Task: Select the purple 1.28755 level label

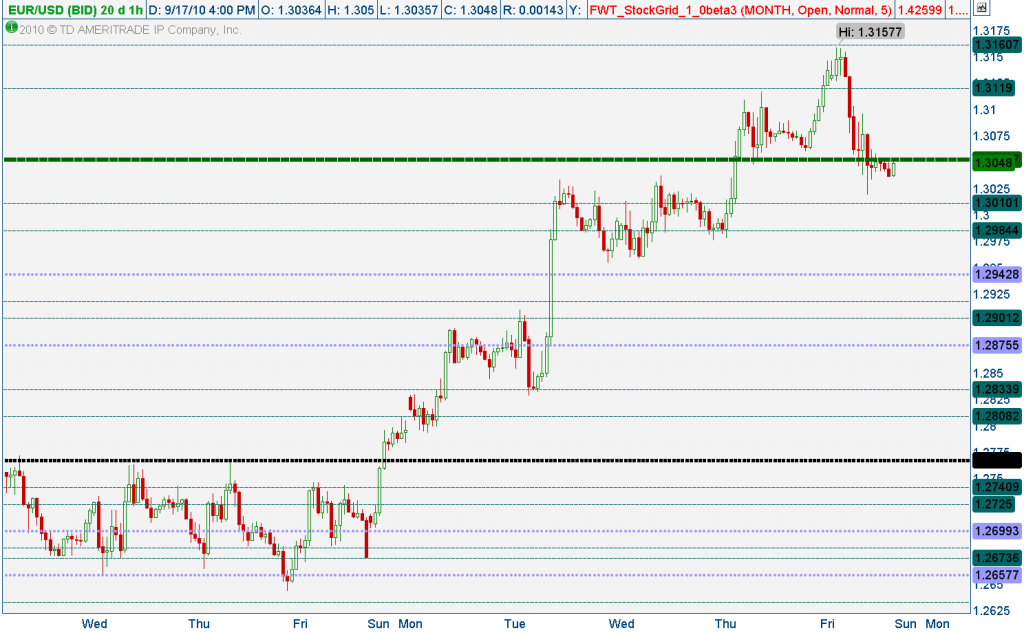Action: pyautogui.click(x=996, y=345)
